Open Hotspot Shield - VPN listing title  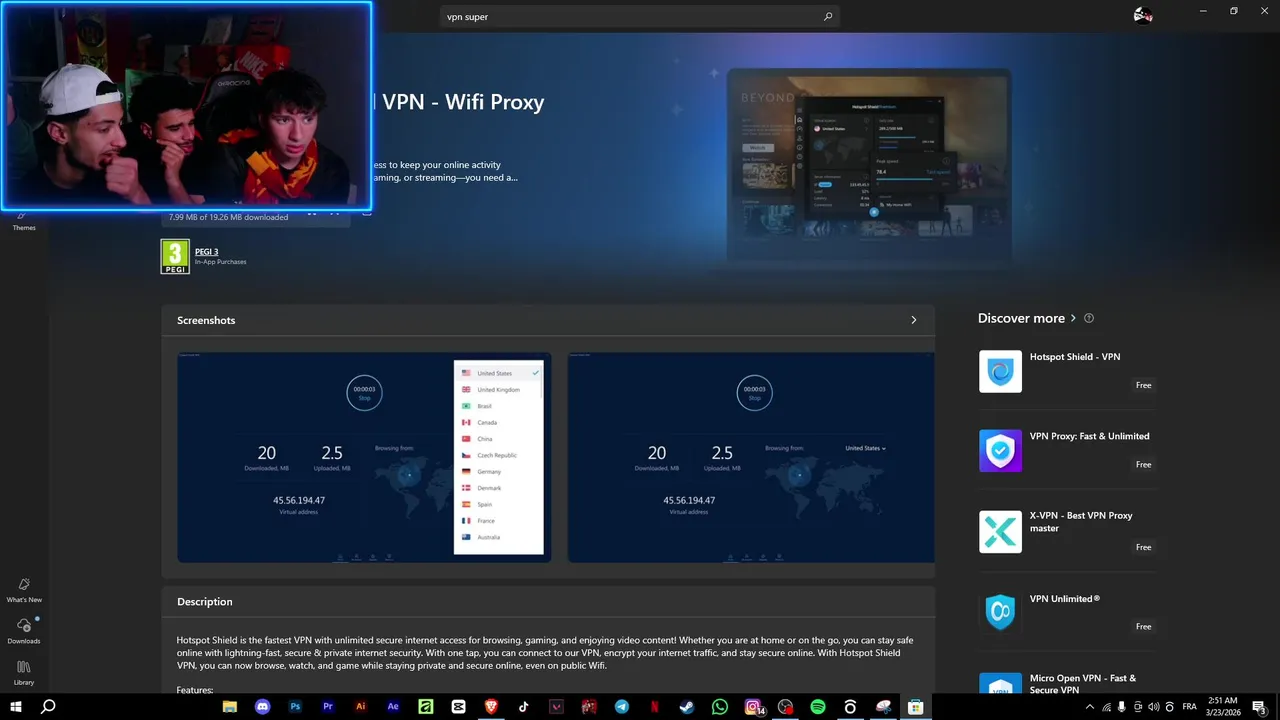pyautogui.click(x=1075, y=357)
